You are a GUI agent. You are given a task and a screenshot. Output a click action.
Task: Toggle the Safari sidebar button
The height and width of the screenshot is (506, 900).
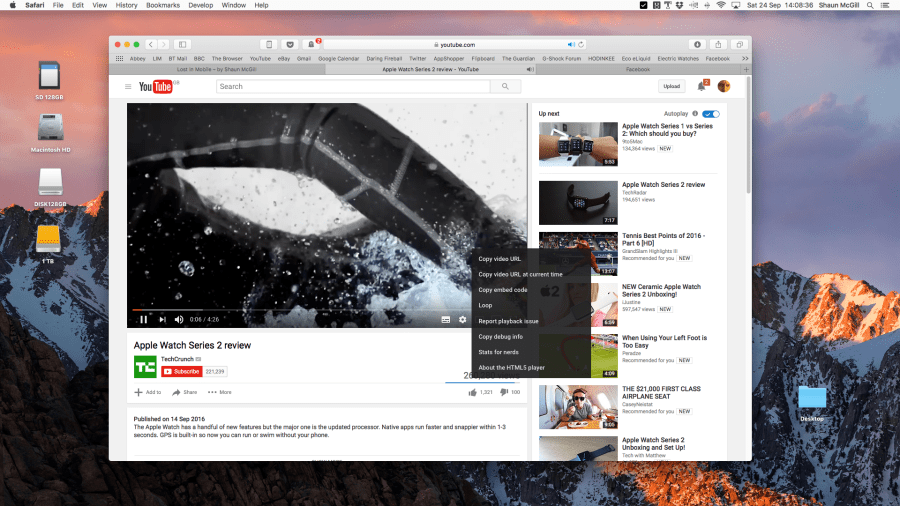(x=183, y=44)
